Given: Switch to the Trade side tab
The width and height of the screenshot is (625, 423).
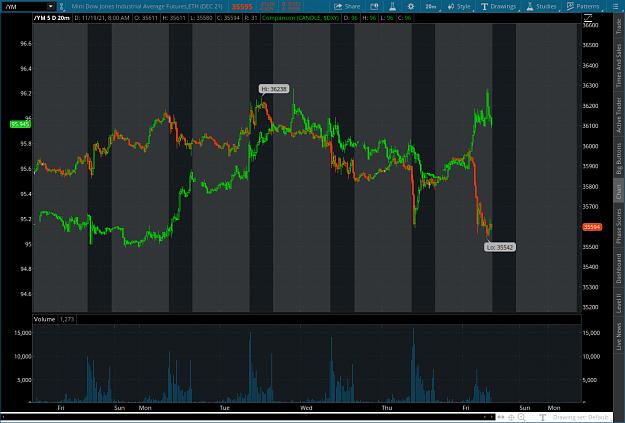Looking at the screenshot, I should pos(619,26).
